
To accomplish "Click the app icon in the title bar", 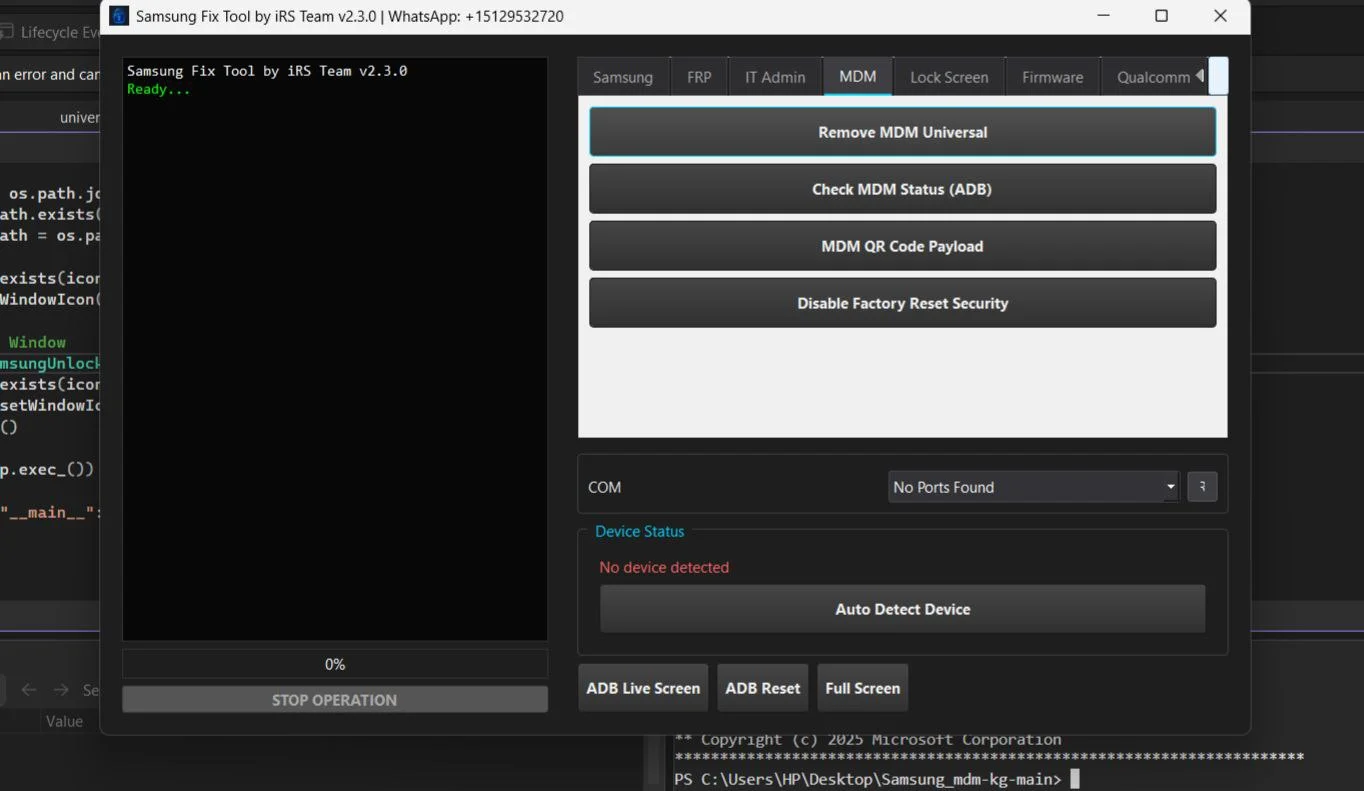I will (x=119, y=16).
